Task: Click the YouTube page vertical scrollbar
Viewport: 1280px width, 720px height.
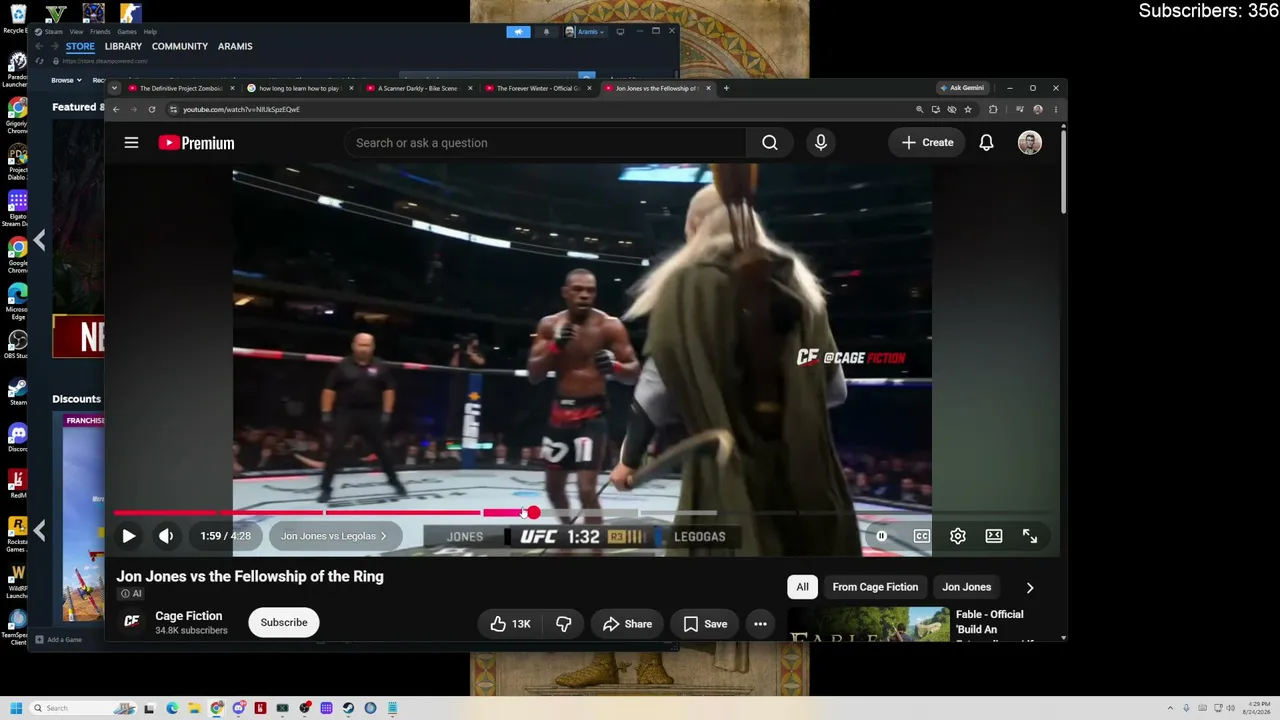Action: click(x=1063, y=170)
